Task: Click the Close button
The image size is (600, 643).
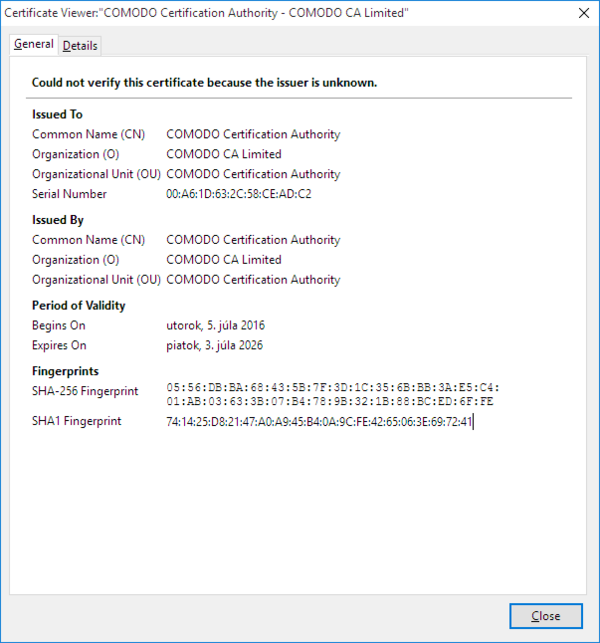Action: (x=546, y=616)
